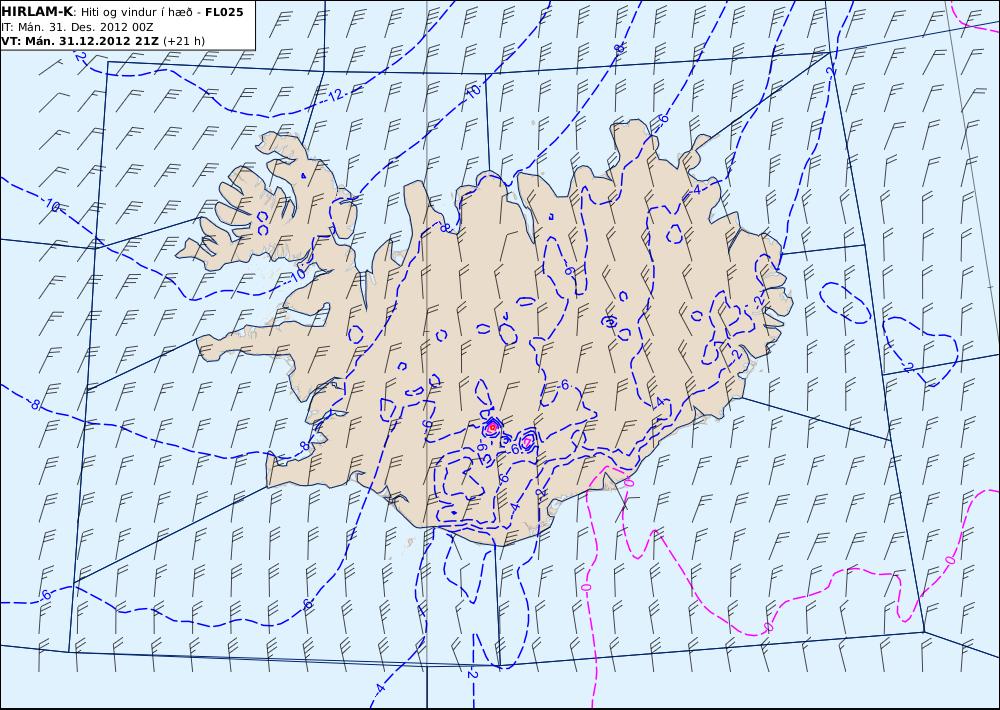Screen dimensions: 1000x710
Task: Click the "HIRLAM-K" model name in the title
Action: tap(37, 12)
